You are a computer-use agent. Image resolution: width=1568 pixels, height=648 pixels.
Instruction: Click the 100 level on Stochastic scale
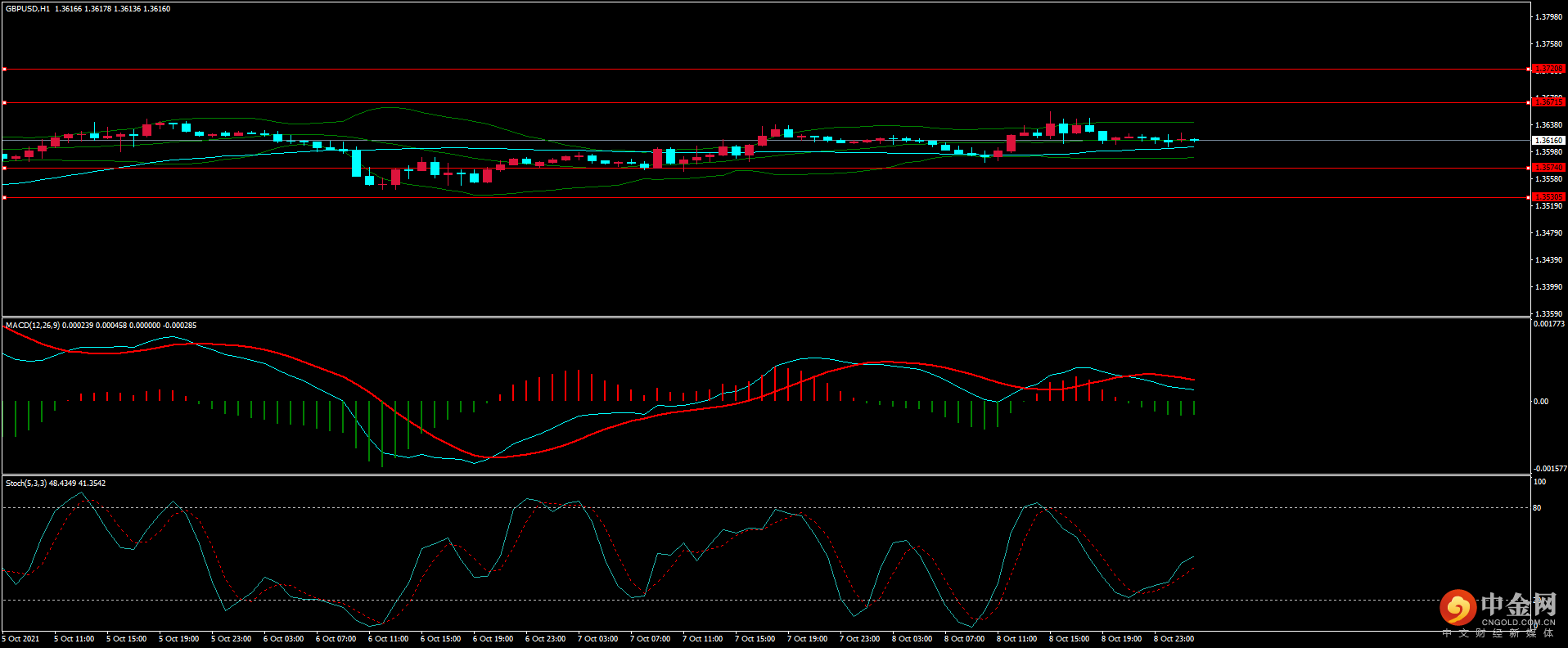click(1539, 482)
